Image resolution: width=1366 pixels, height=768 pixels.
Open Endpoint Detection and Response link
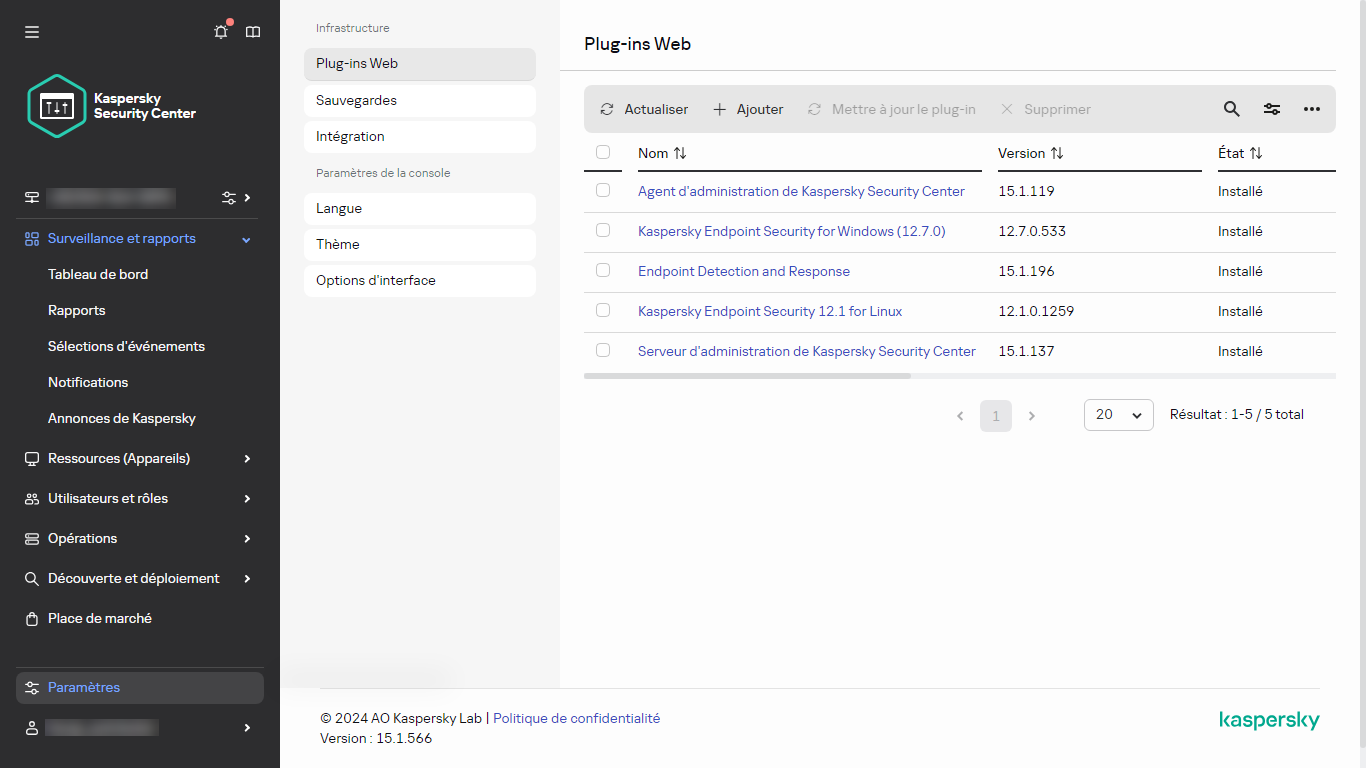click(744, 271)
